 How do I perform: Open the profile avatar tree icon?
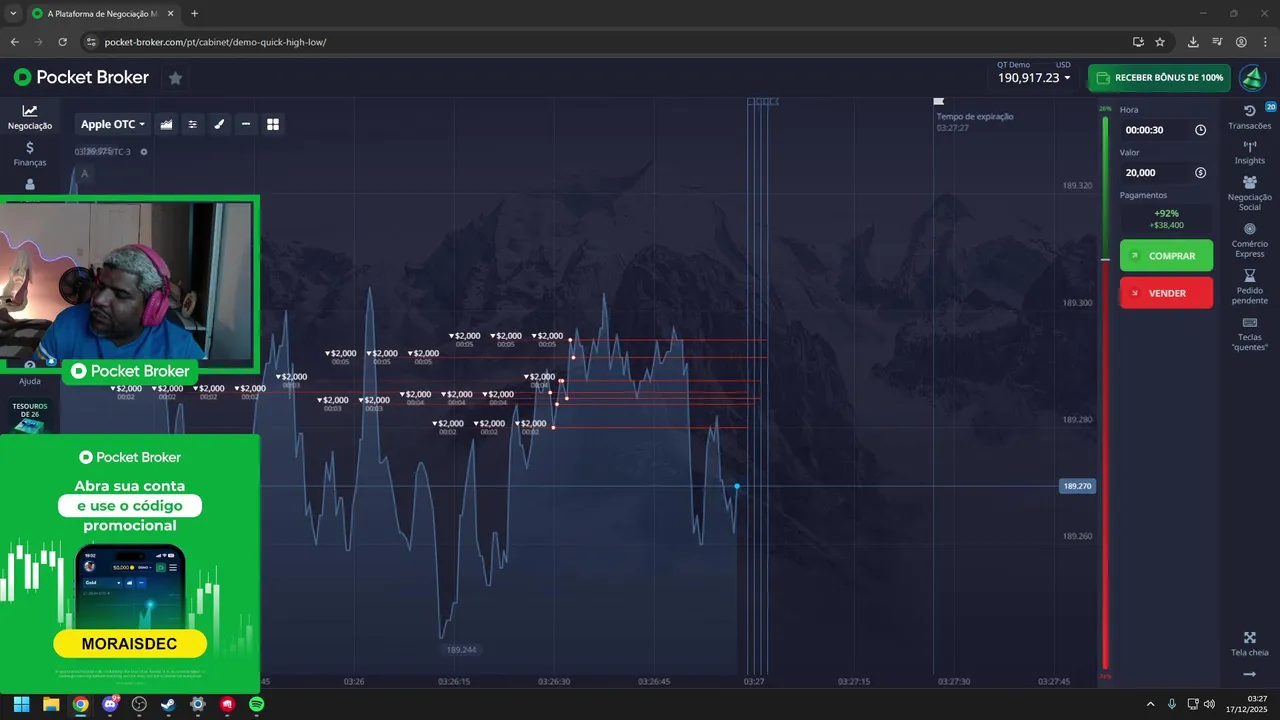(1252, 77)
